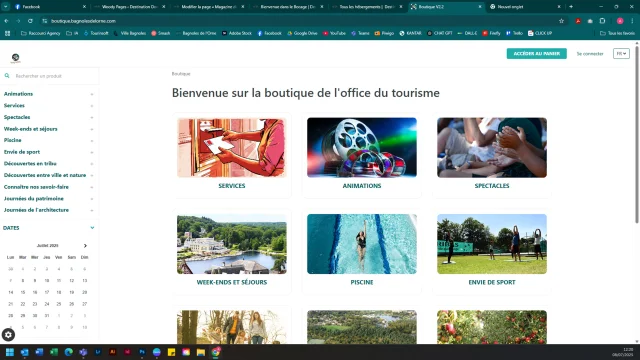
Task: Open the FR language dropdown
Action: (621, 53)
